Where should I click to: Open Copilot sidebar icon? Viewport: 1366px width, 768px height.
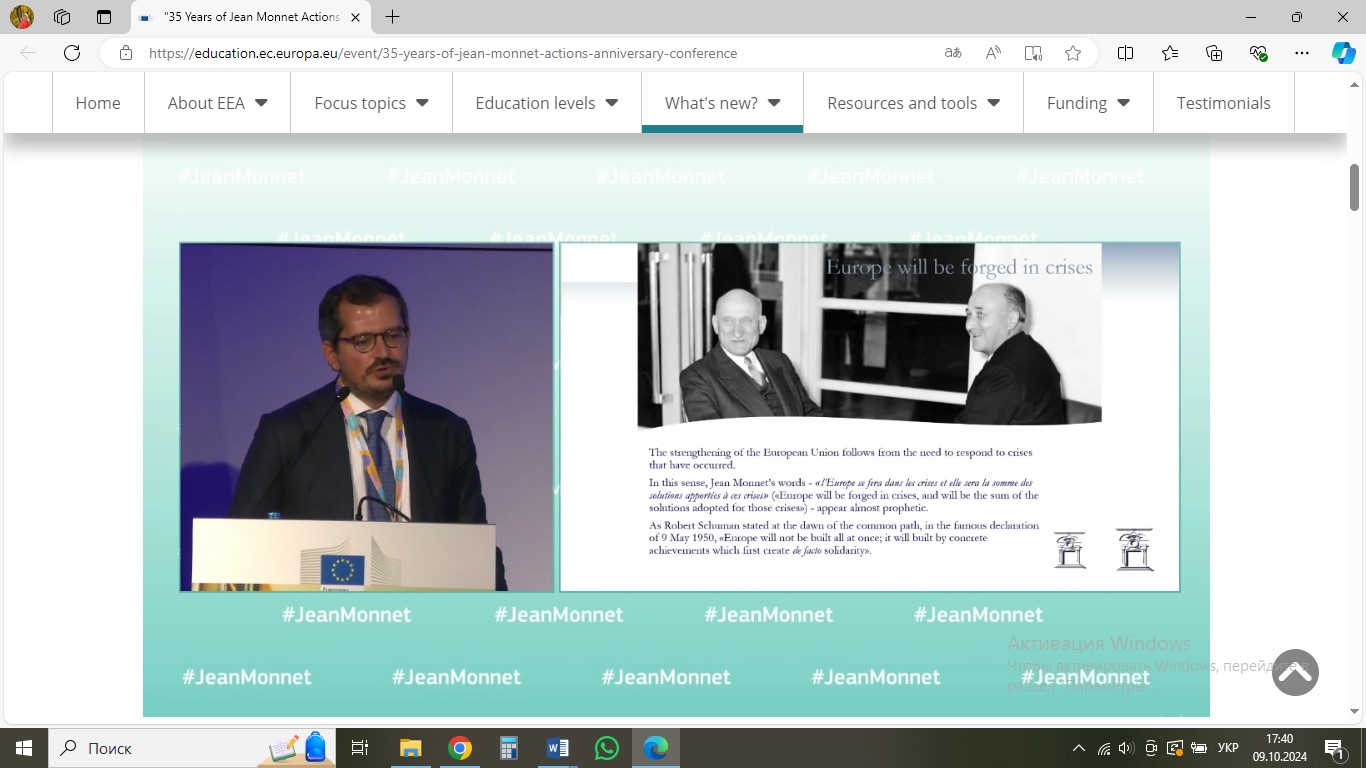(1343, 53)
